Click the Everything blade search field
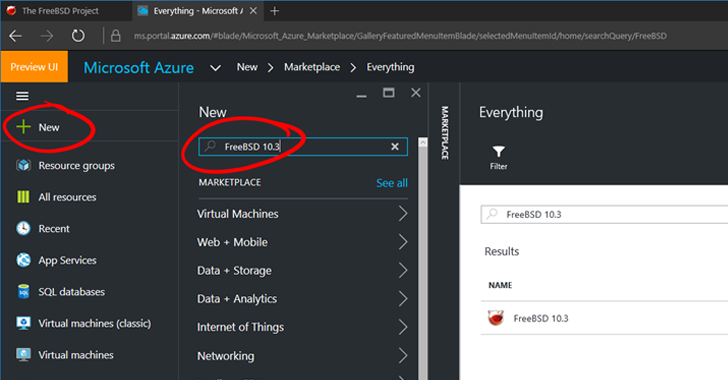This screenshot has width=728, height=380. tap(604, 215)
